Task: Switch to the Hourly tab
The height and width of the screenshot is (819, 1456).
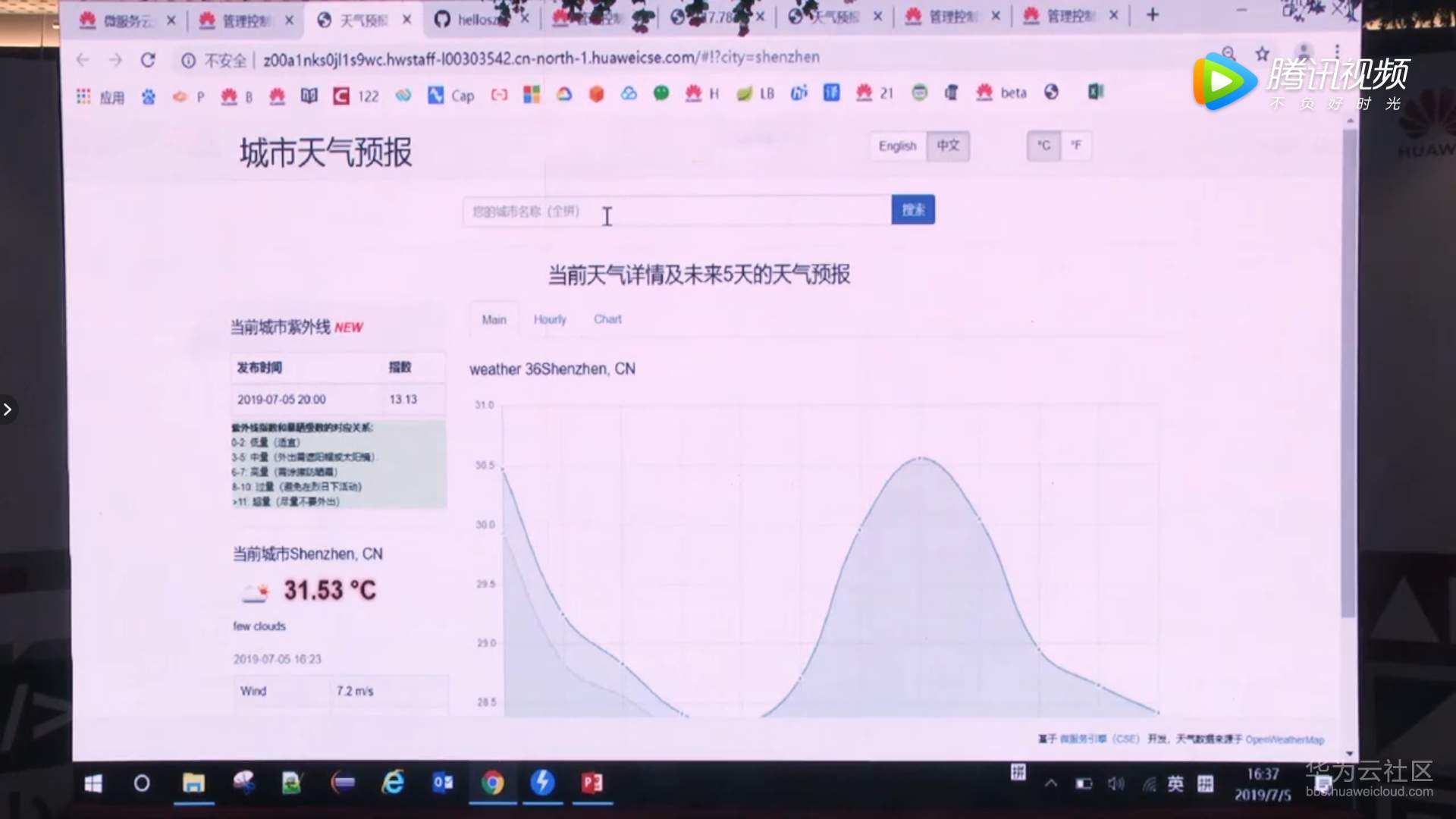Action: tap(550, 319)
